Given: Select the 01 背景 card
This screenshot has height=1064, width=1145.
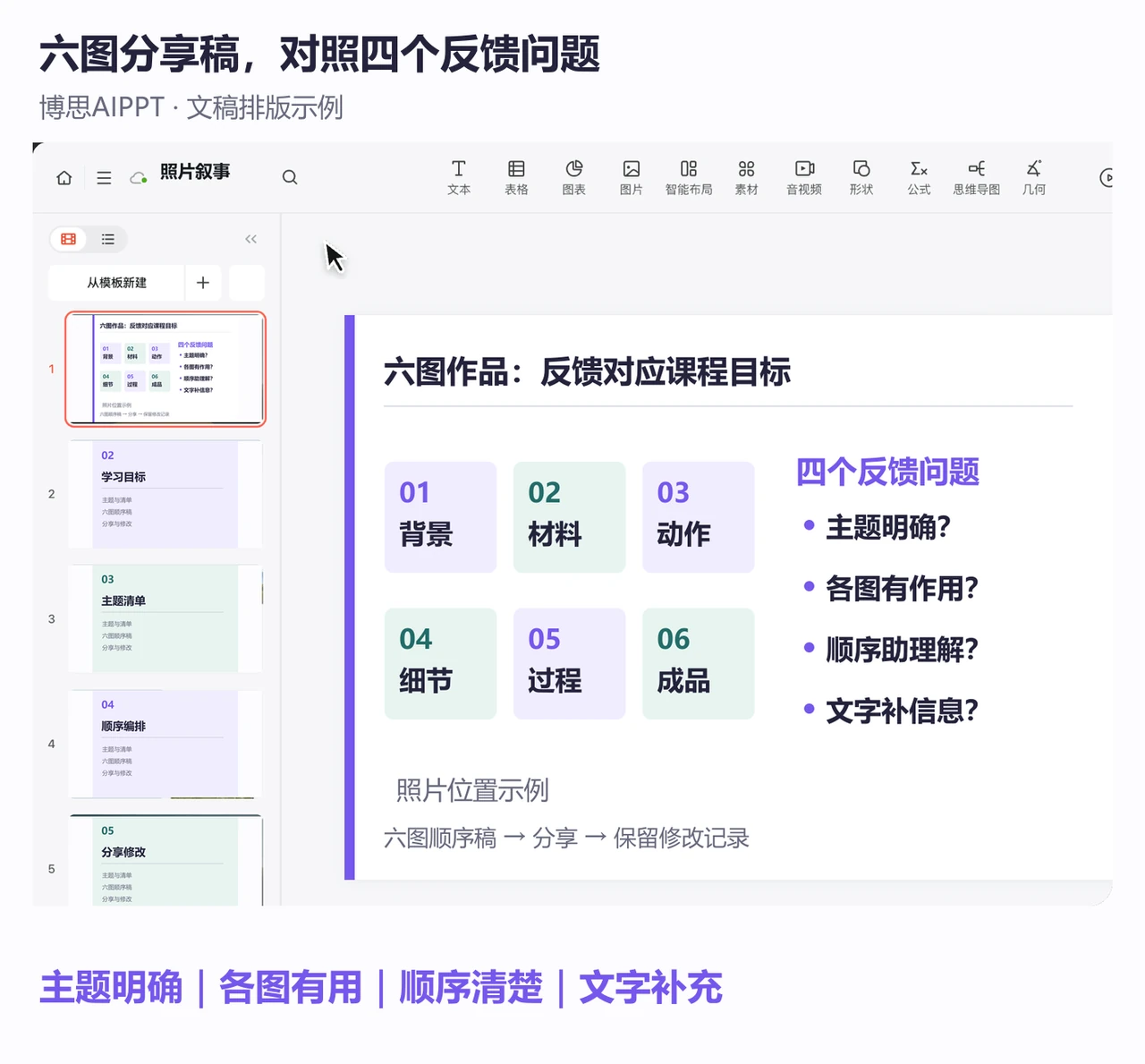Looking at the screenshot, I should 440,517.
